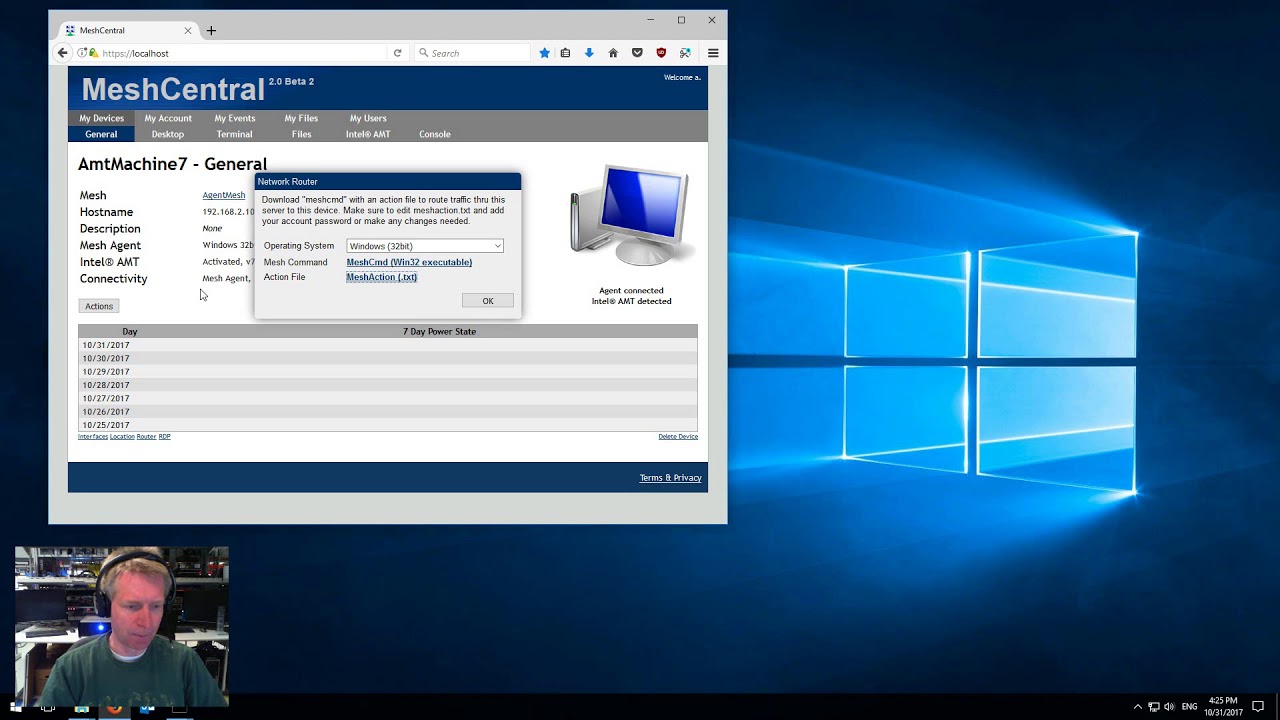Switch to the Intel AMT tab
This screenshot has width=1280, height=720.
coord(368,134)
